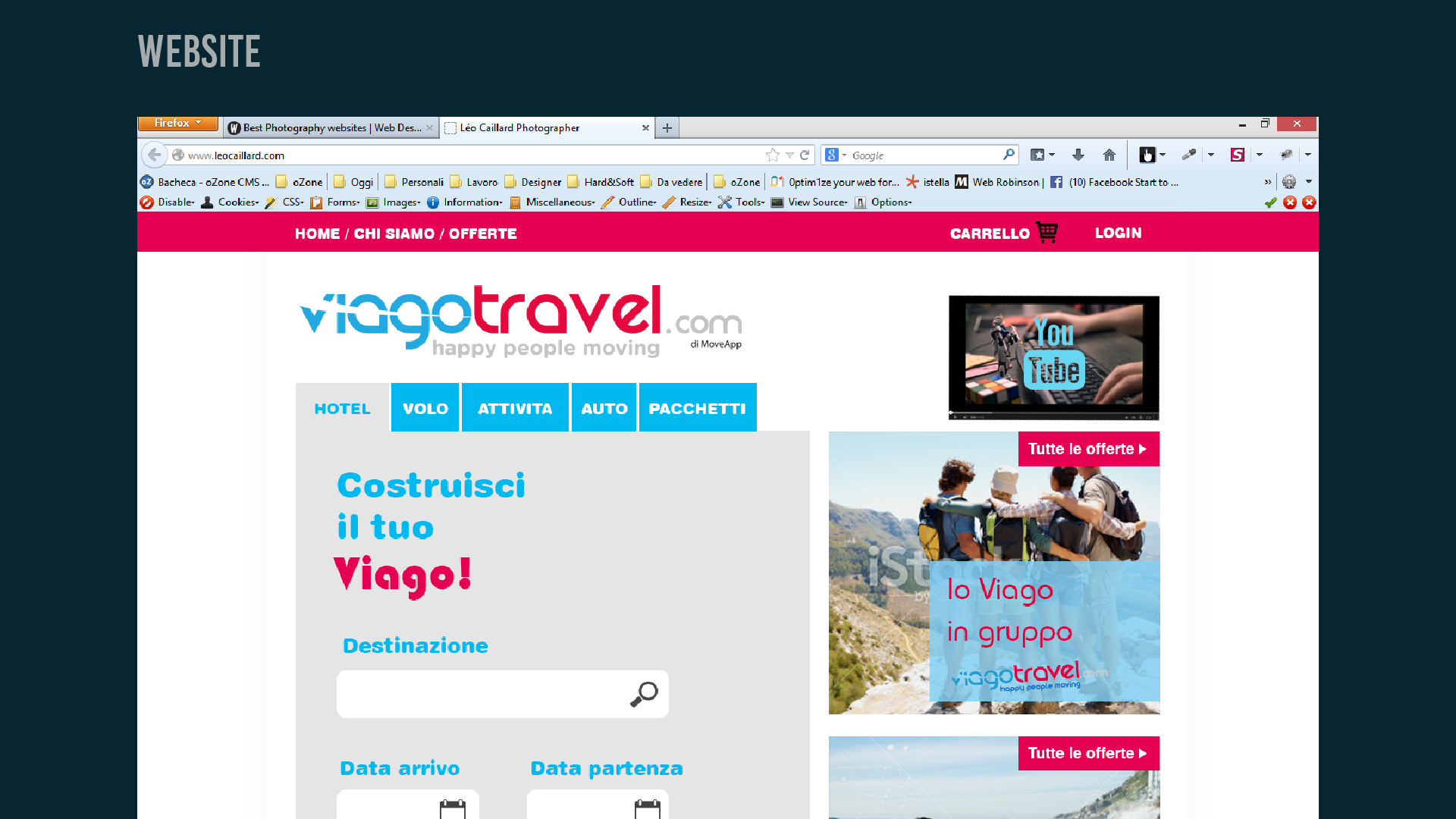The image size is (1456, 819).
Task: Open the Resize web developer menu
Action: [x=688, y=202]
